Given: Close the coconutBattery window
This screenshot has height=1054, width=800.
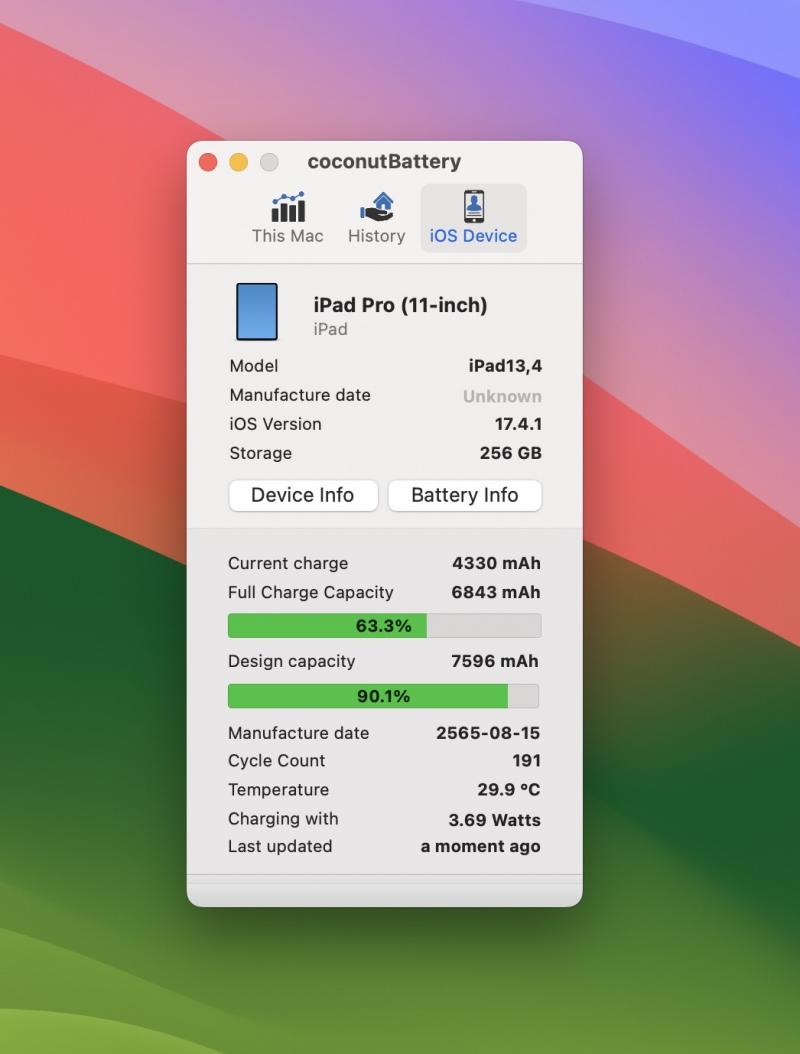Looking at the screenshot, I should click(x=208, y=162).
